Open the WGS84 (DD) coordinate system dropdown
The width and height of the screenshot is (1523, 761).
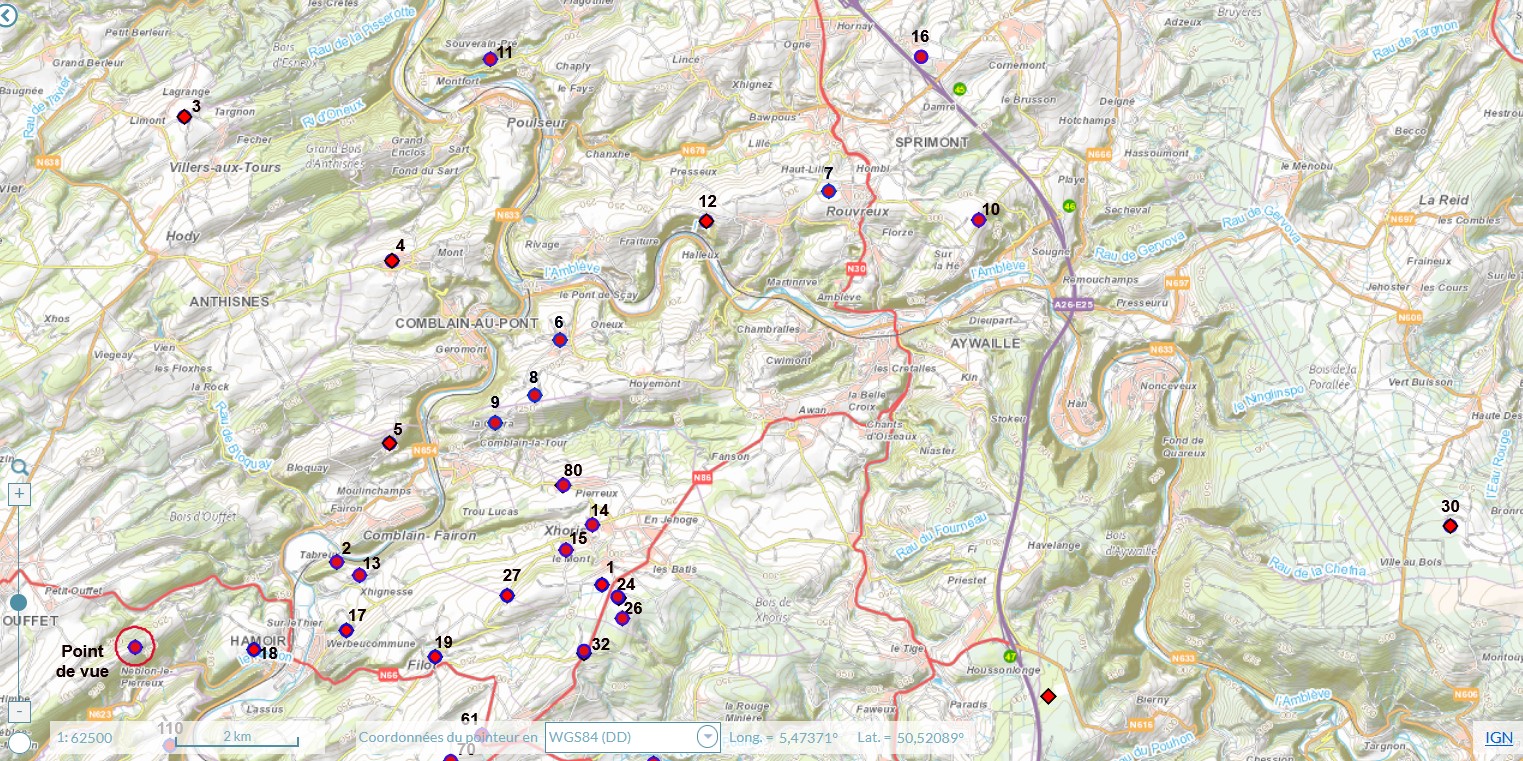[620, 737]
